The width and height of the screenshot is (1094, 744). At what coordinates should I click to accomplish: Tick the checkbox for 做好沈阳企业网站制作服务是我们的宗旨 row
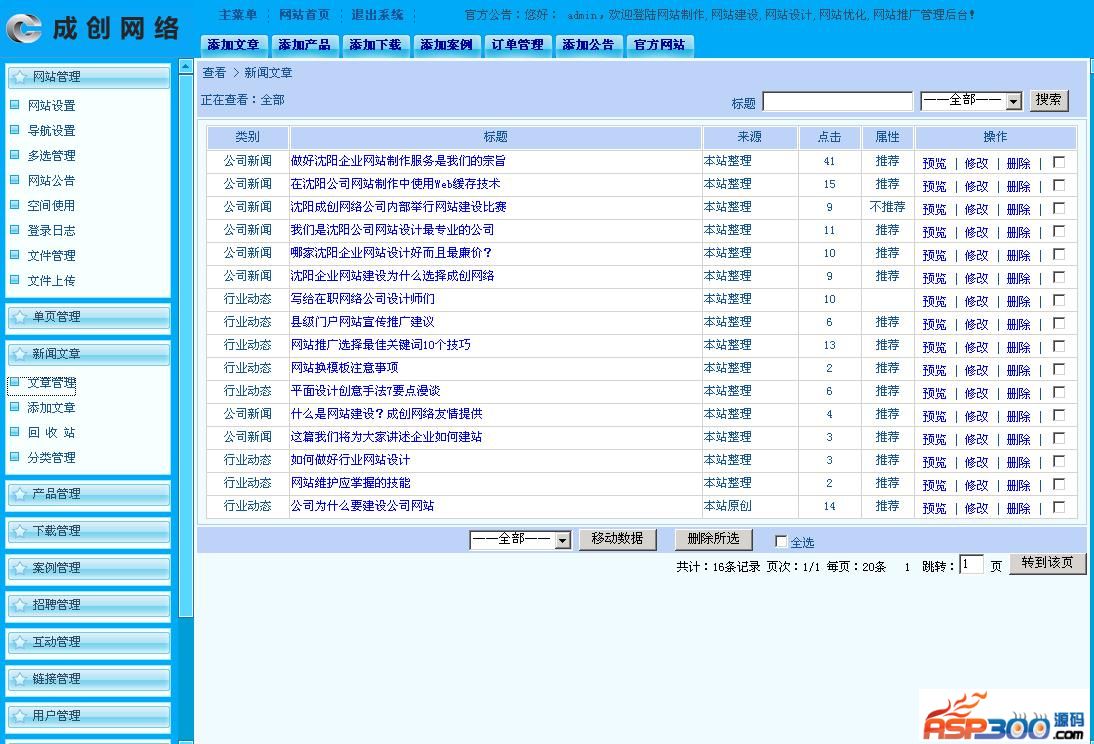(1059, 162)
